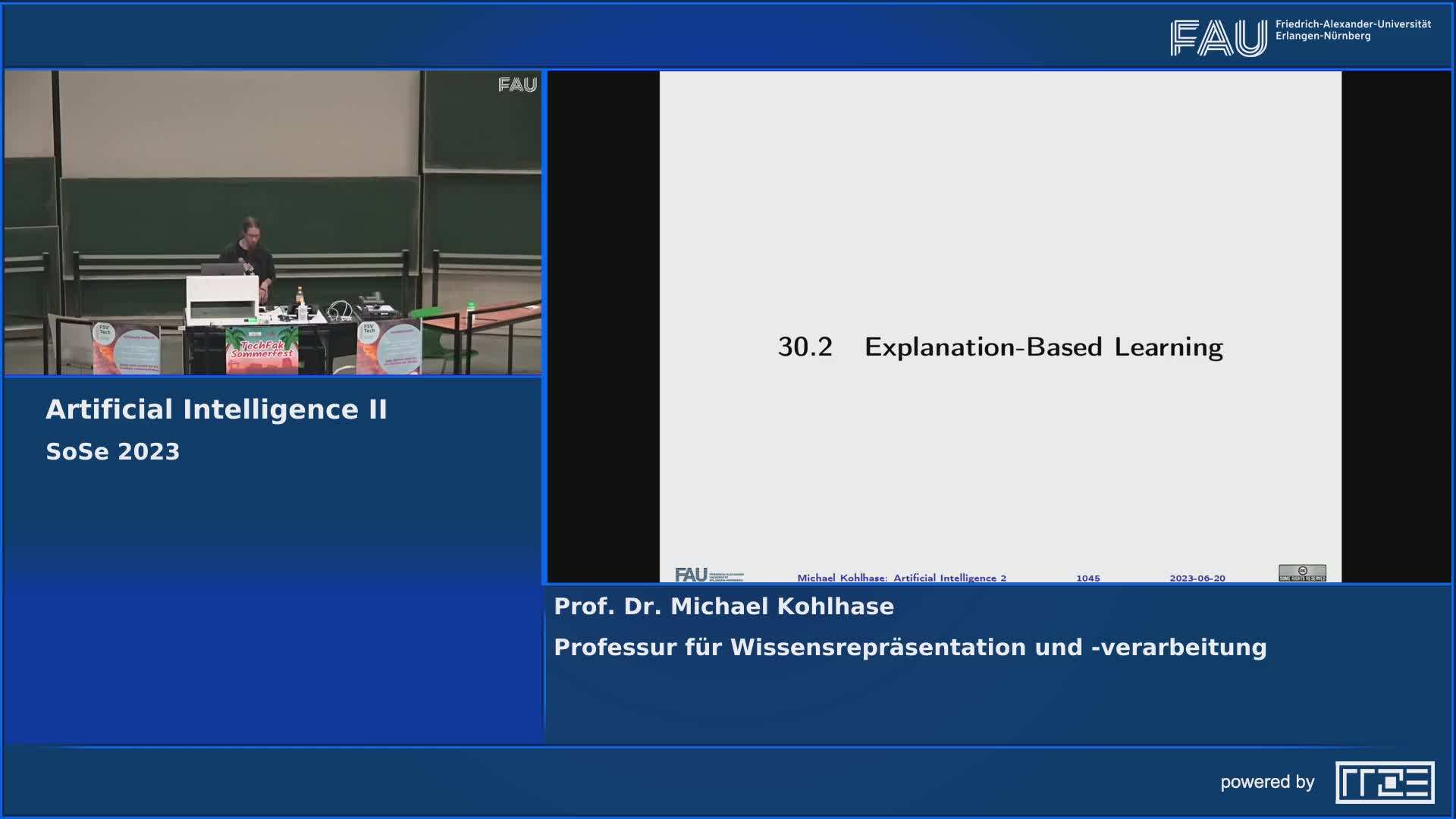The width and height of the screenshot is (1456, 819).
Task: Click the Michael Kohlhase: Artificial Intelligence 2 footer
Action: (901, 578)
